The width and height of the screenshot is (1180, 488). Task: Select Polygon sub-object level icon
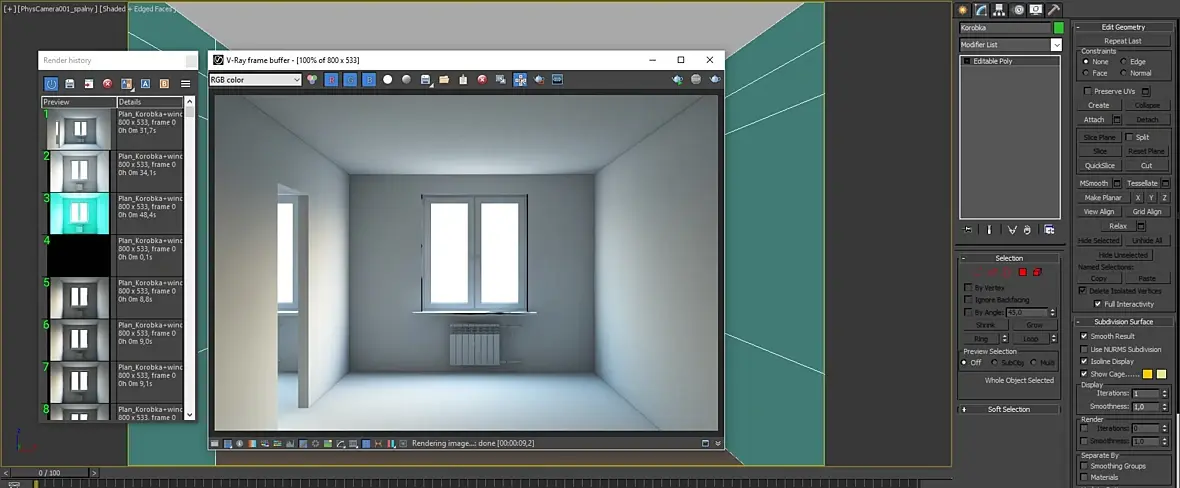tap(1022, 272)
